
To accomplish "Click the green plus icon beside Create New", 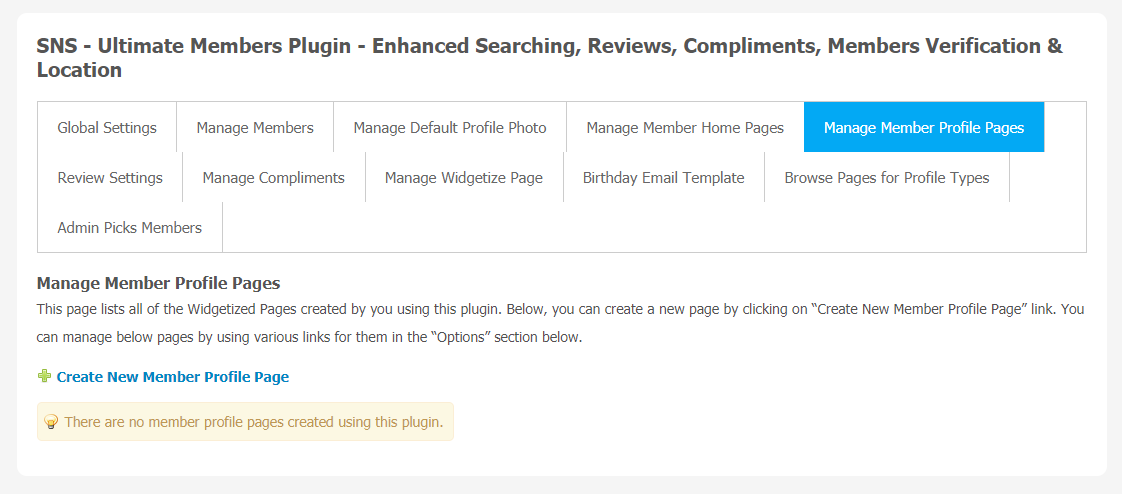I will point(44,376).
